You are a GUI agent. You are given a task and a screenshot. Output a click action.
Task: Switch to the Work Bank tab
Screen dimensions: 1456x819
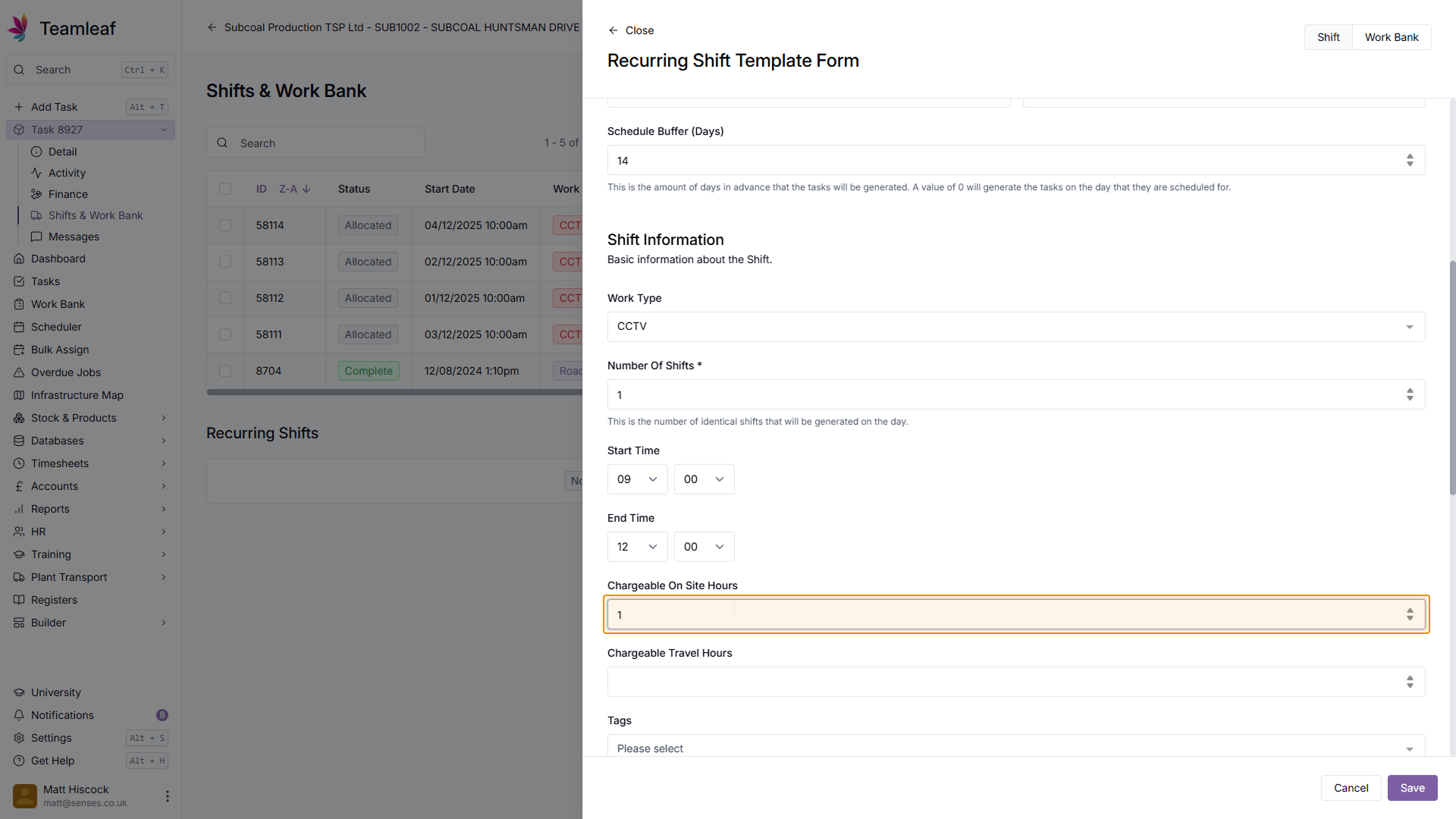coord(1391,37)
